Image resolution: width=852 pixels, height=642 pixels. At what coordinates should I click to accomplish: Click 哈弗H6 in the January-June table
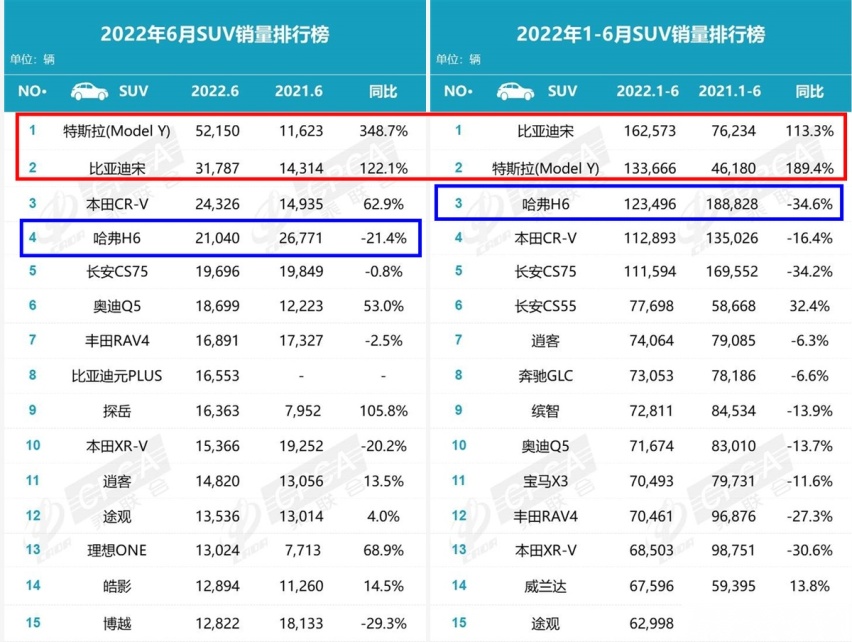click(545, 204)
